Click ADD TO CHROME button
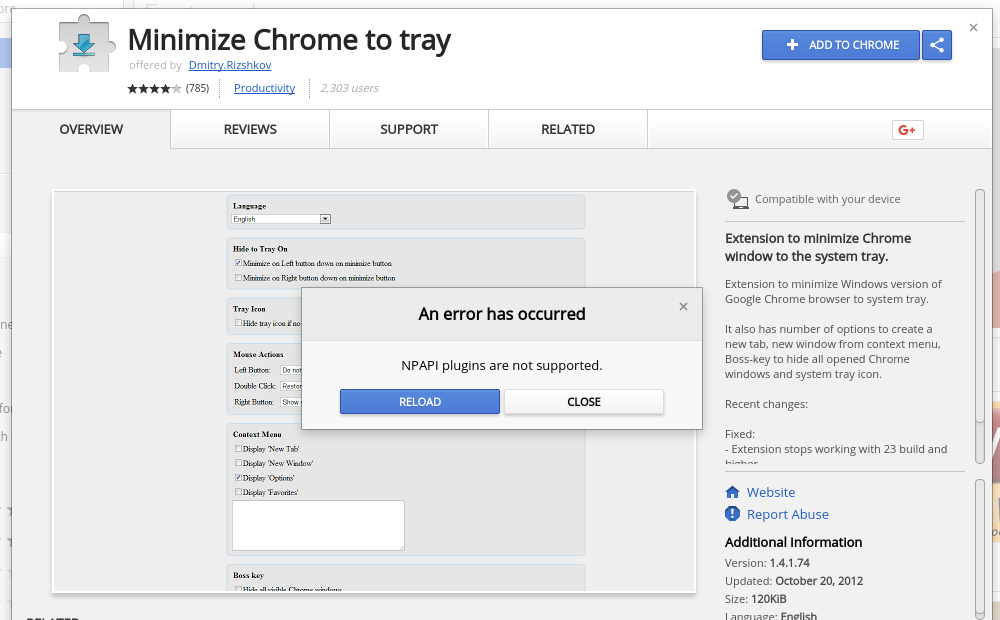1000x620 pixels. click(x=841, y=45)
